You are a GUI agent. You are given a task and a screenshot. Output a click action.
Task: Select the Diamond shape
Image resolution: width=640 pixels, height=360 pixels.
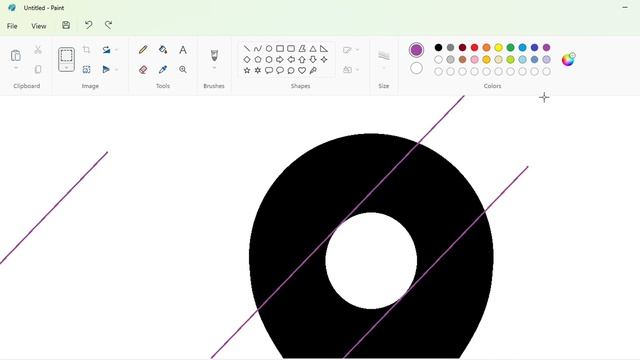click(x=247, y=60)
